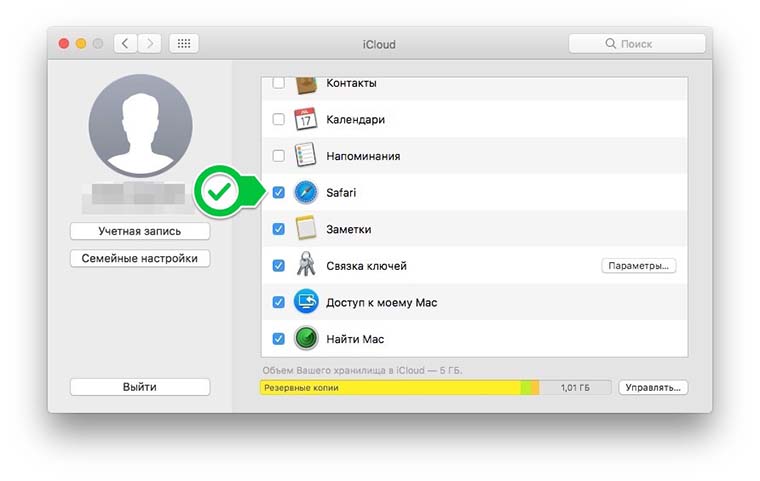Click the yellow Notes icon
The height and width of the screenshot is (481, 760).
point(306,228)
